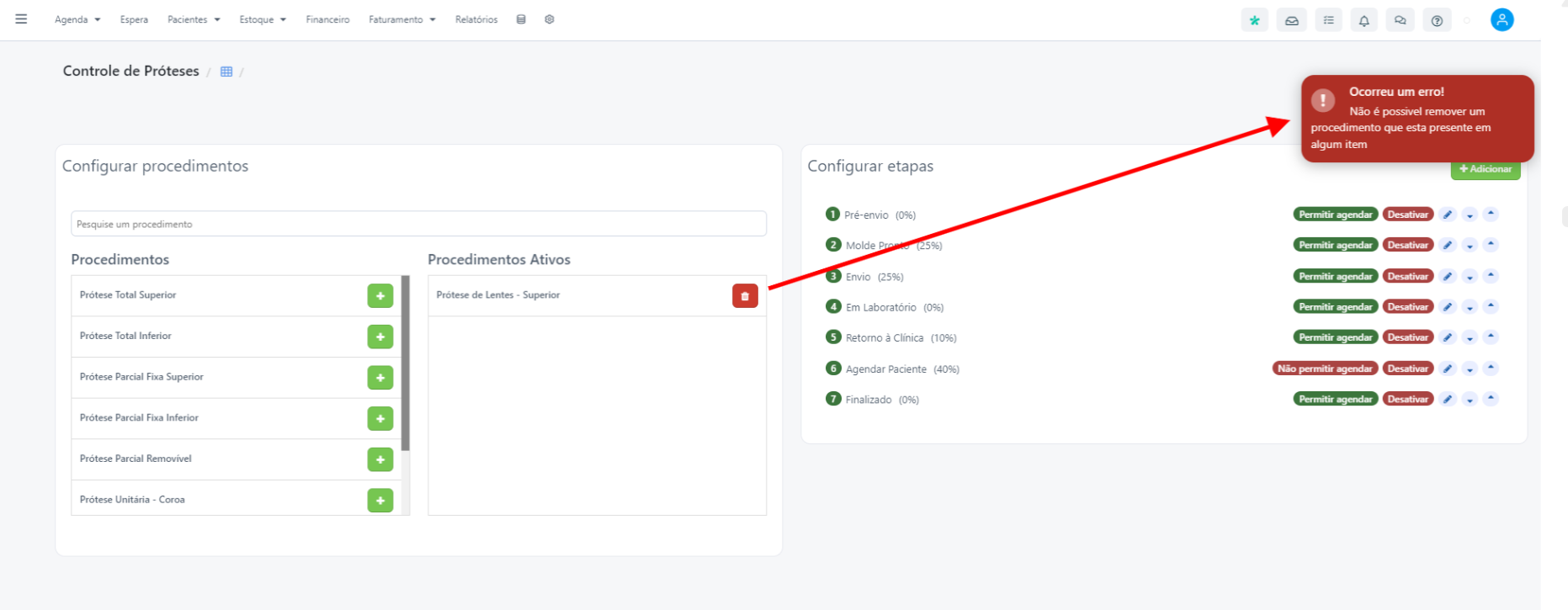This screenshot has height=610, width=1568.
Task: Open the inbox tray icon
Action: click(1291, 20)
